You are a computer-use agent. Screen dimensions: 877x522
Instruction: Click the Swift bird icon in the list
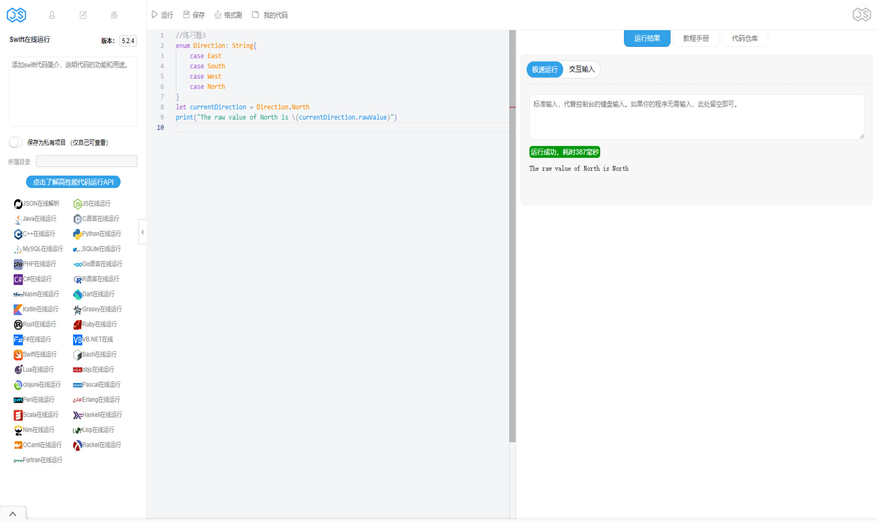pos(18,355)
